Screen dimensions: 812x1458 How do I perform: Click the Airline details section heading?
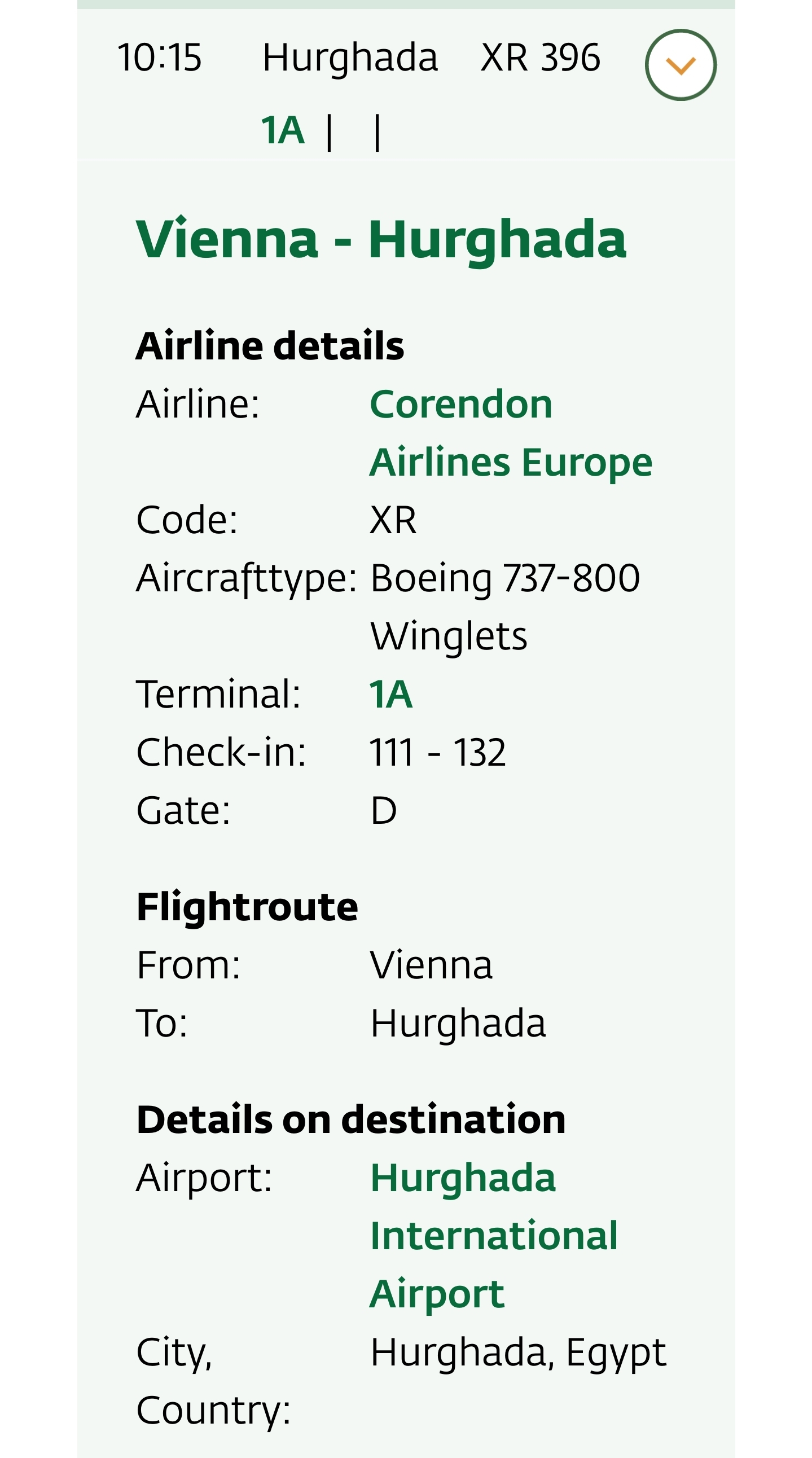pos(270,345)
